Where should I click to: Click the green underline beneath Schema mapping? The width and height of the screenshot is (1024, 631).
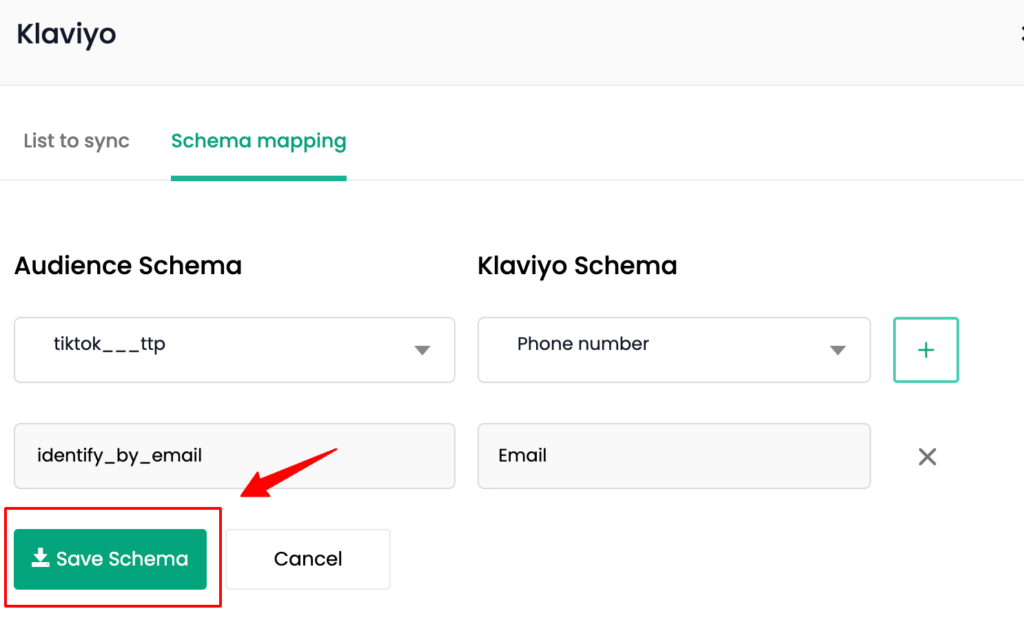[259, 178]
